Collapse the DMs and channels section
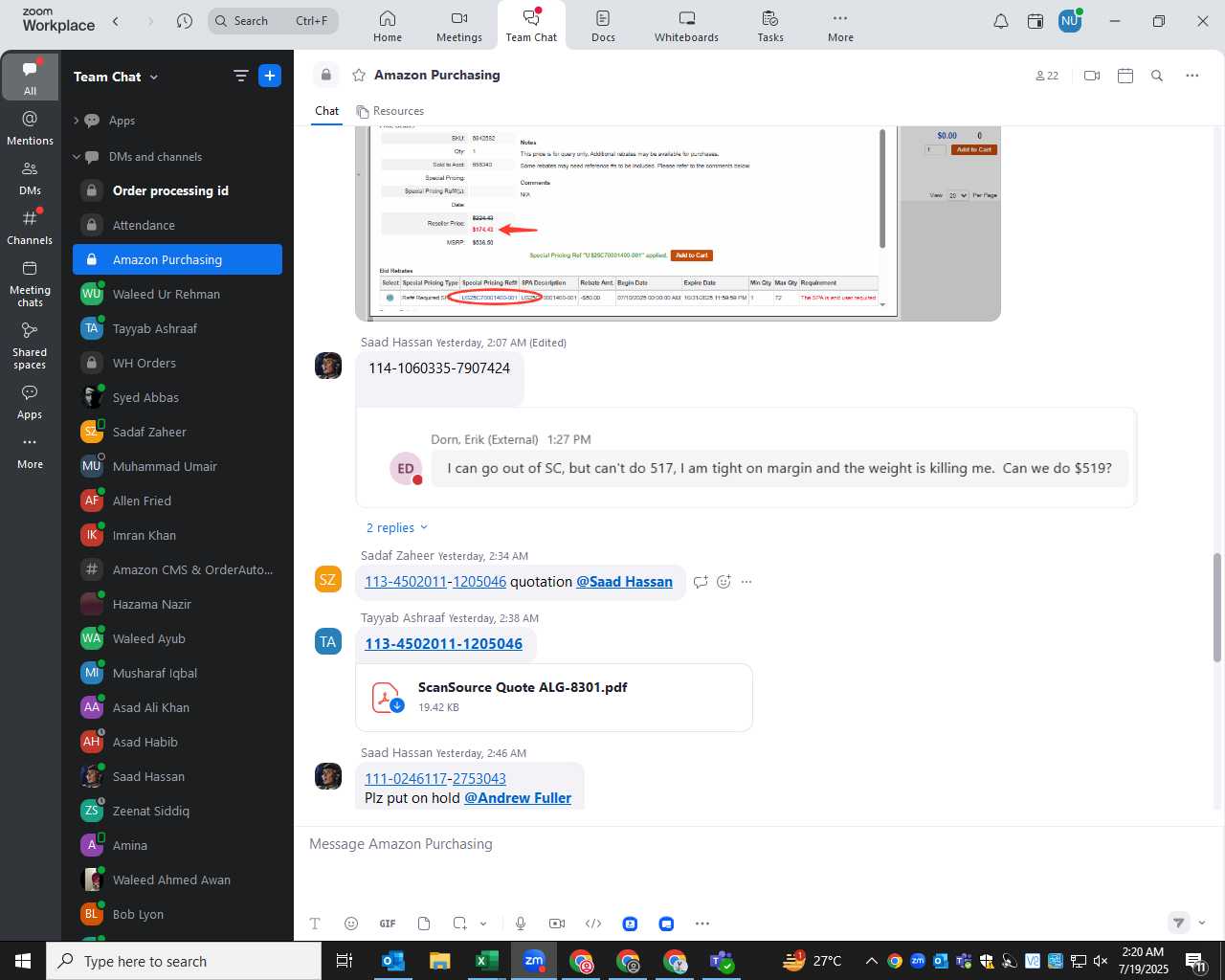Image resolution: width=1225 pixels, height=980 pixels. 77,157
